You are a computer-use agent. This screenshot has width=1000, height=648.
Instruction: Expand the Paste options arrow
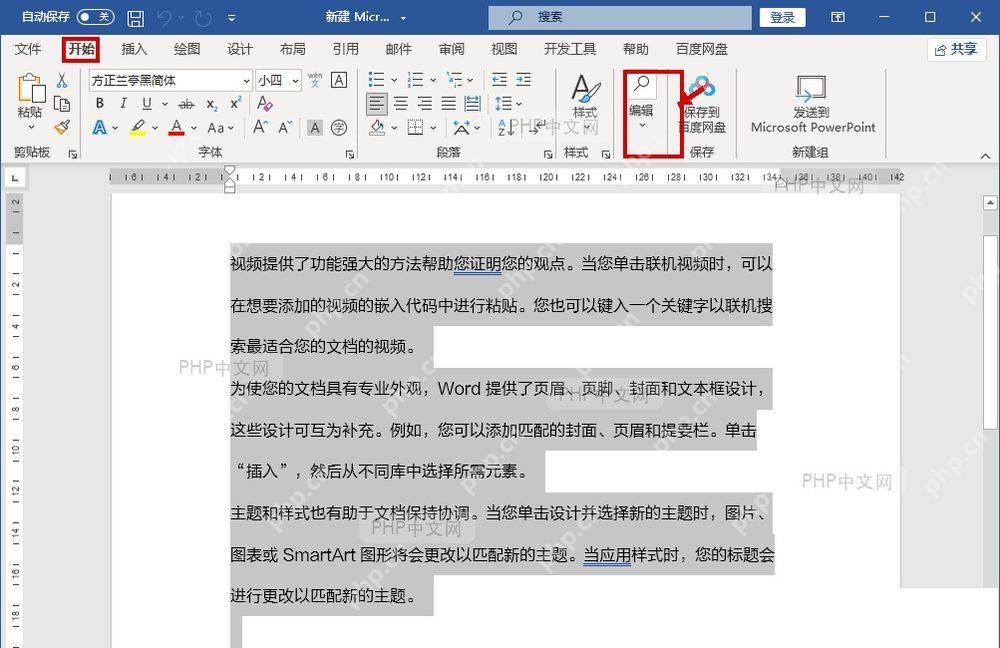[31, 128]
